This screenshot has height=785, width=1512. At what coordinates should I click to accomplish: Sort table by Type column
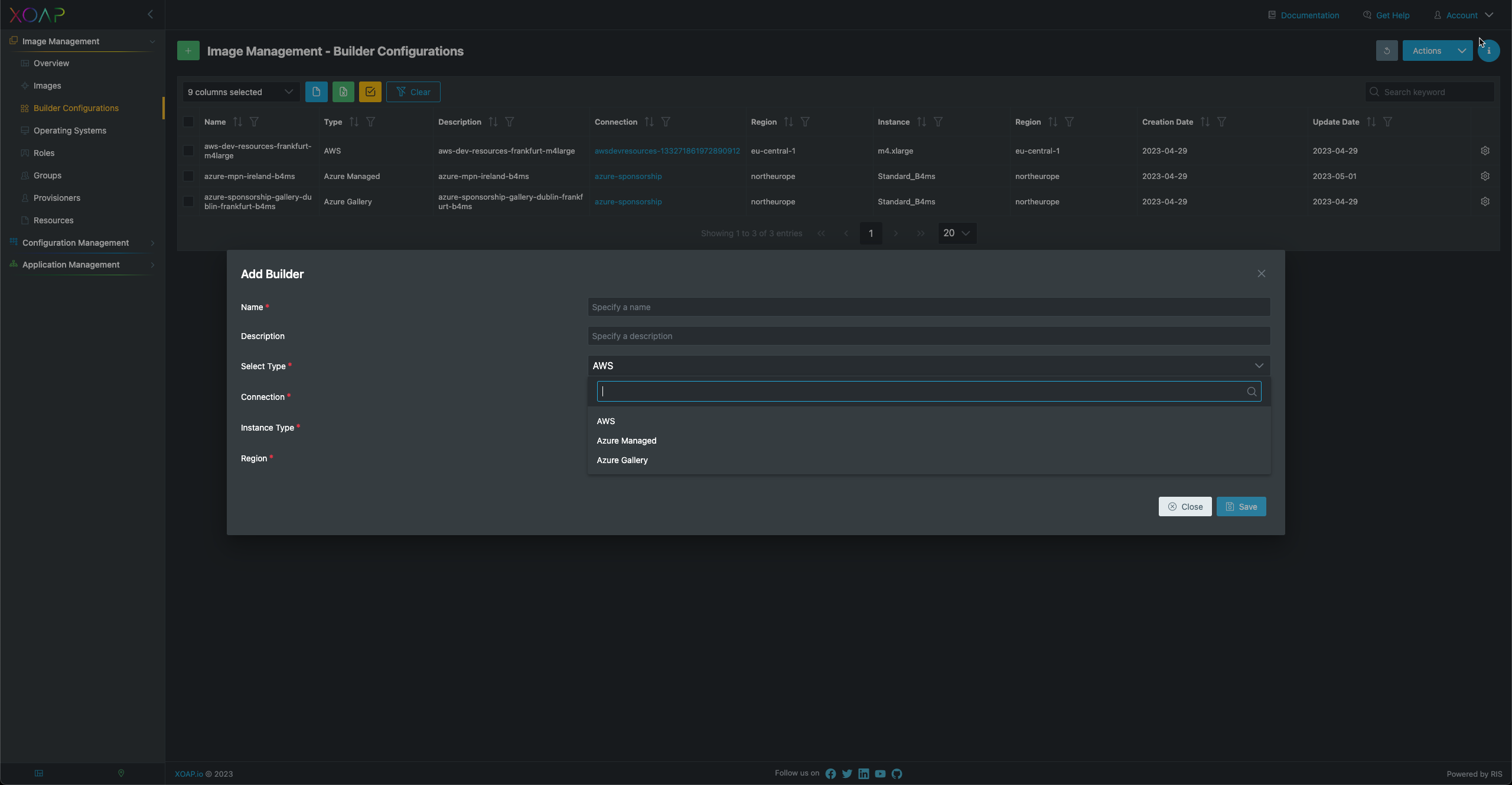pos(354,122)
